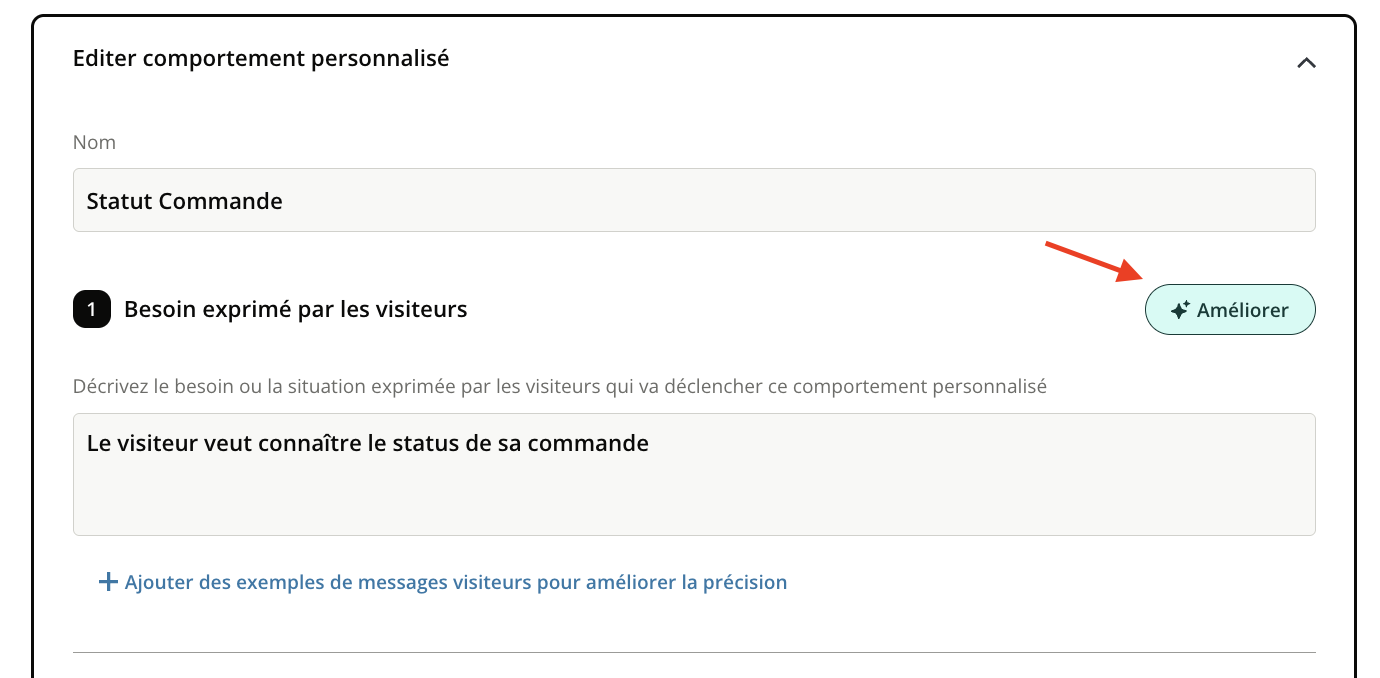Click the Nom field label
Screen dimensions: 1380x678
[94, 142]
